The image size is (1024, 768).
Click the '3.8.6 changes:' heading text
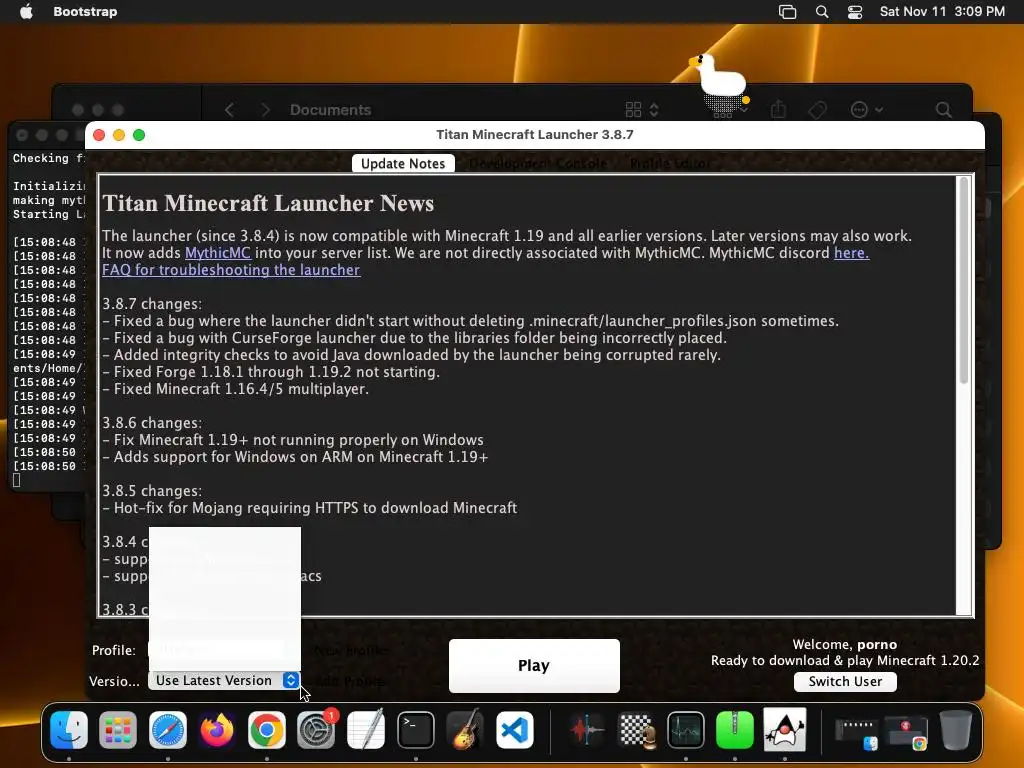[152, 423]
